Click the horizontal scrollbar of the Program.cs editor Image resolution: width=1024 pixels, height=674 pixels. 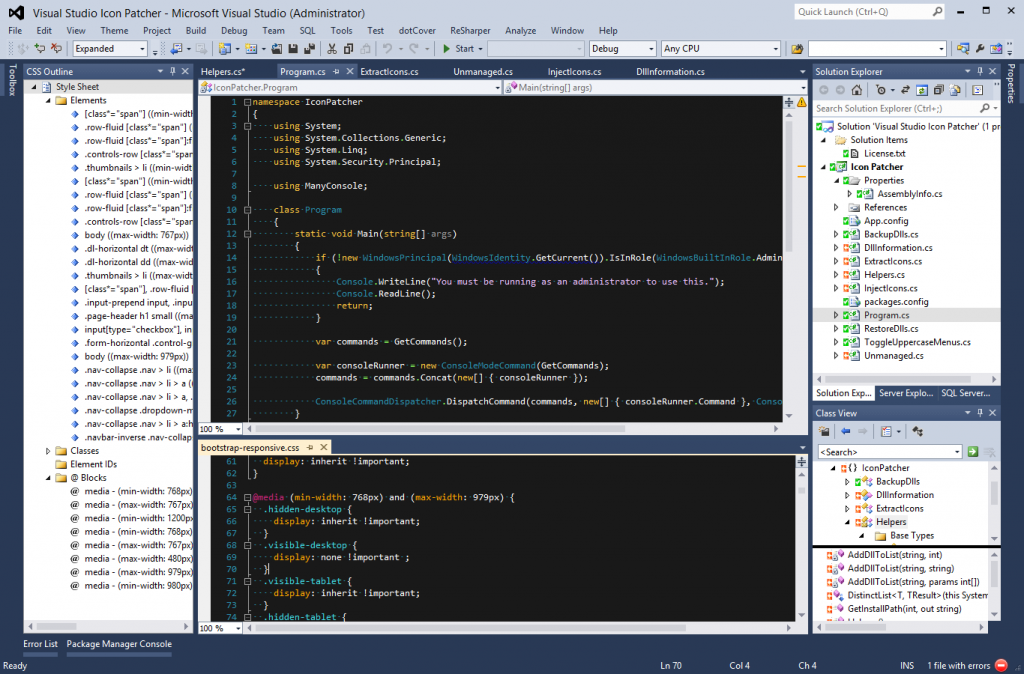(x=440, y=429)
